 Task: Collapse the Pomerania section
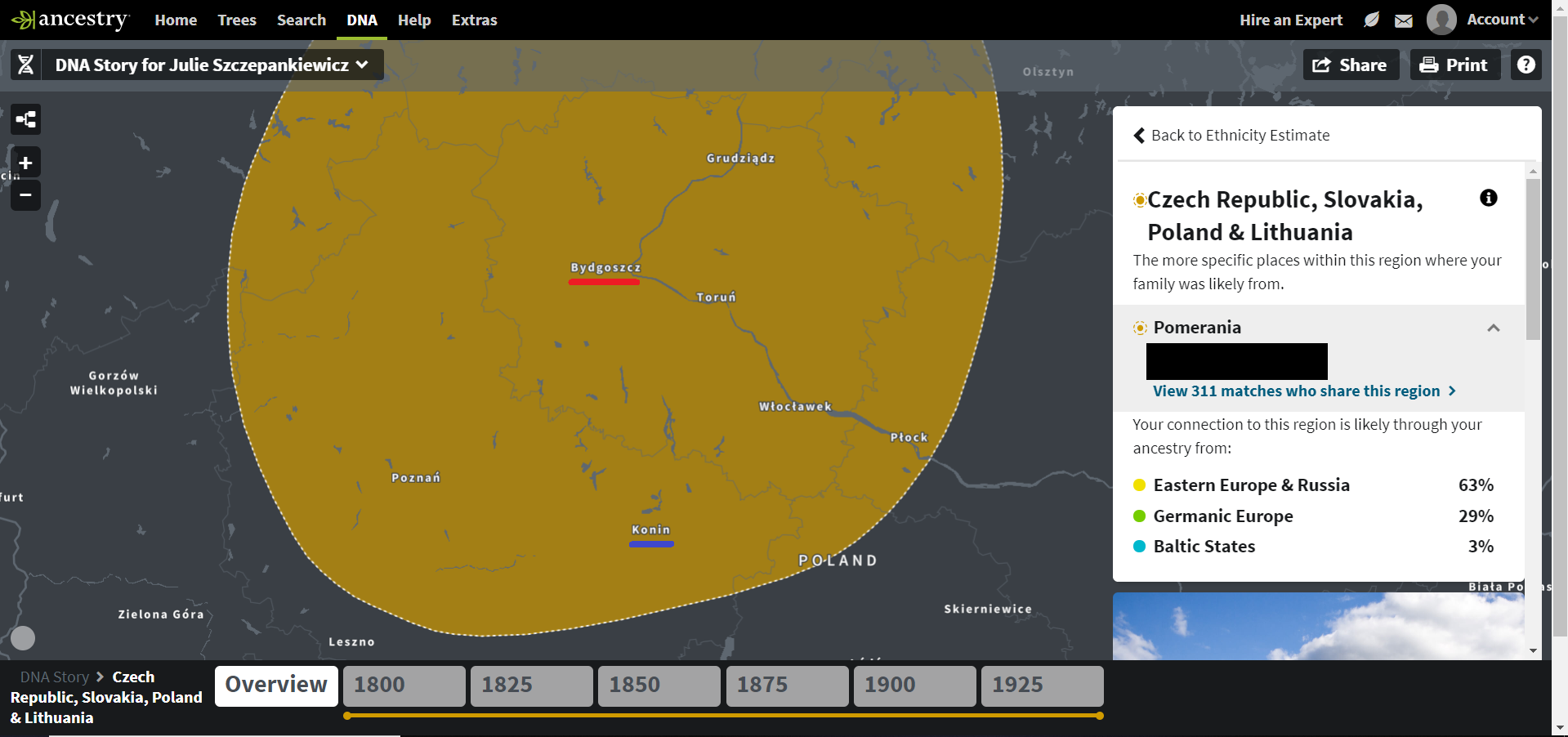(x=1493, y=328)
